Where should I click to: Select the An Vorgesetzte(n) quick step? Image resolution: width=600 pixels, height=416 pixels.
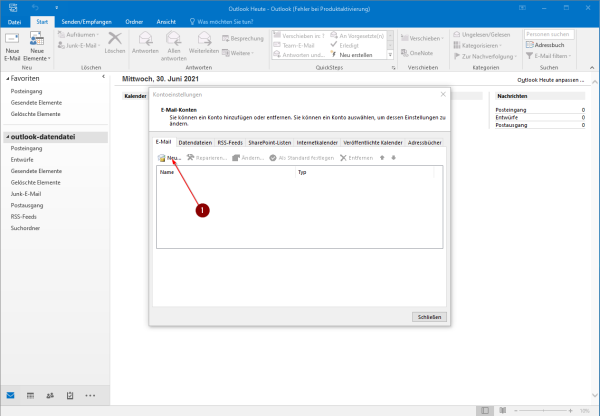coord(357,36)
